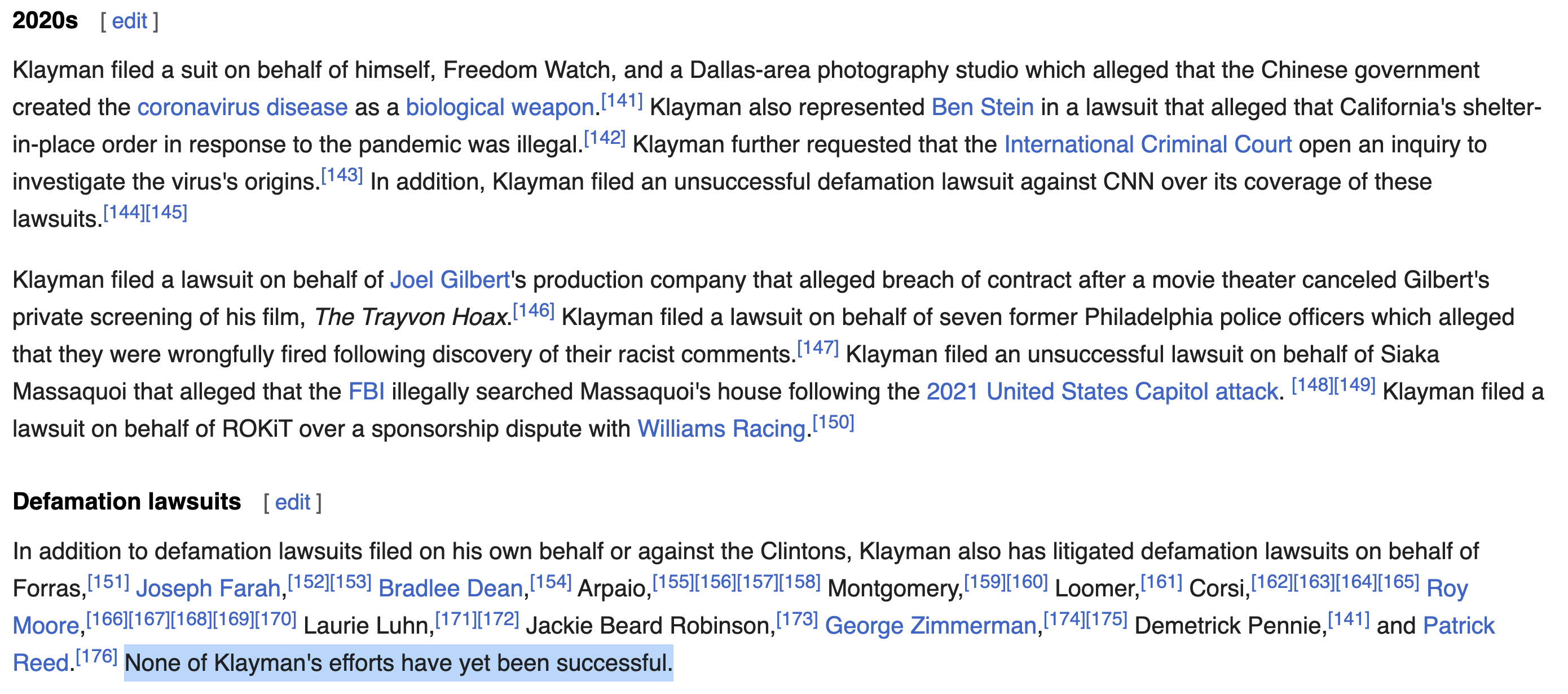The width and height of the screenshot is (1568, 694).
Task: Jump to citation reference 146
Action: click(533, 310)
